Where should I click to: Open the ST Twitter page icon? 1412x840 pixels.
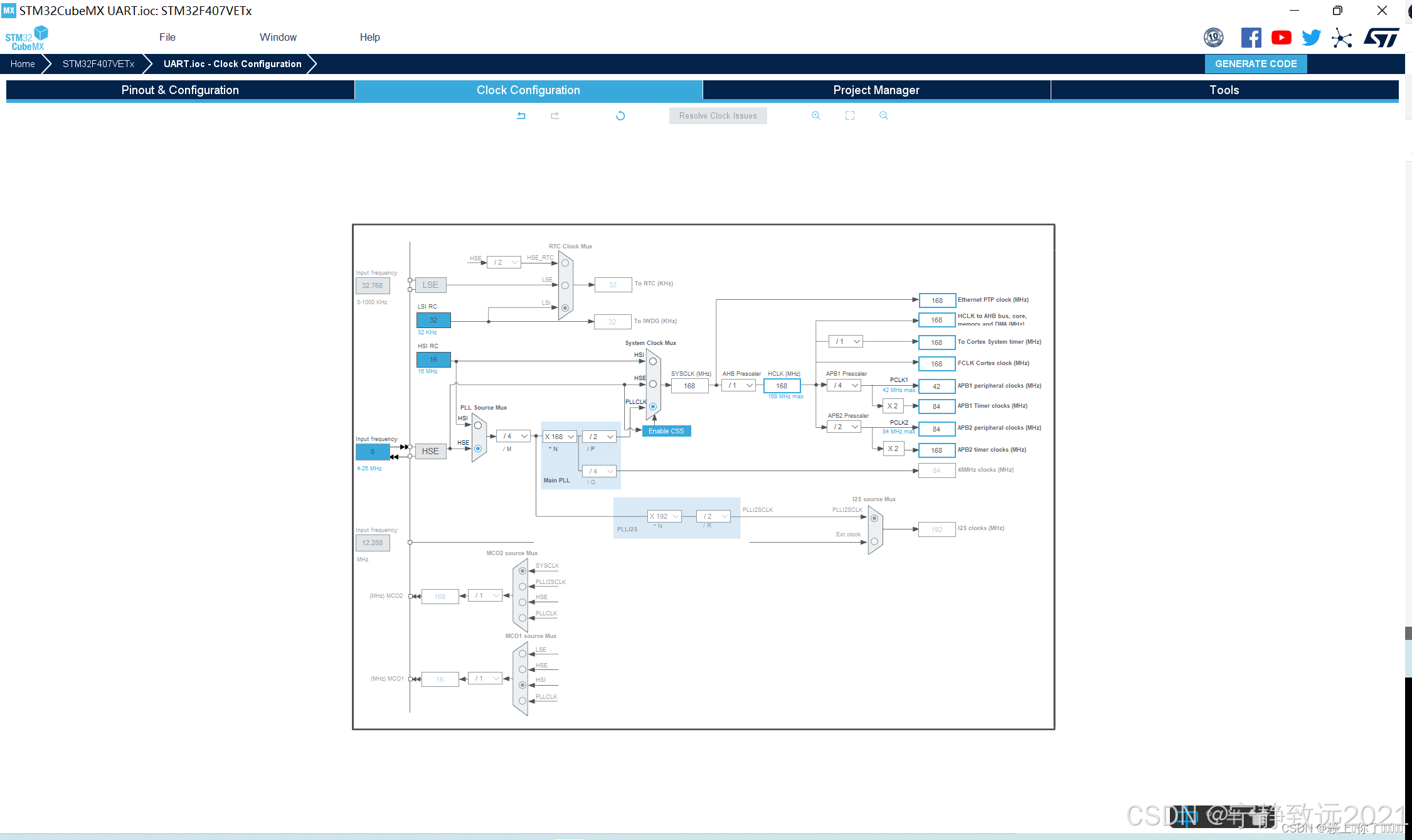coord(1311,38)
